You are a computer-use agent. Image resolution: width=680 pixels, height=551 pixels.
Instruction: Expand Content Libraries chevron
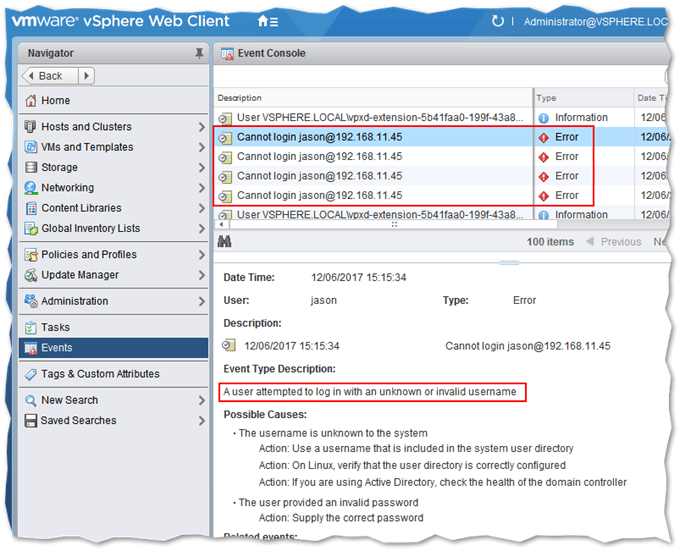tap(201, 208)
